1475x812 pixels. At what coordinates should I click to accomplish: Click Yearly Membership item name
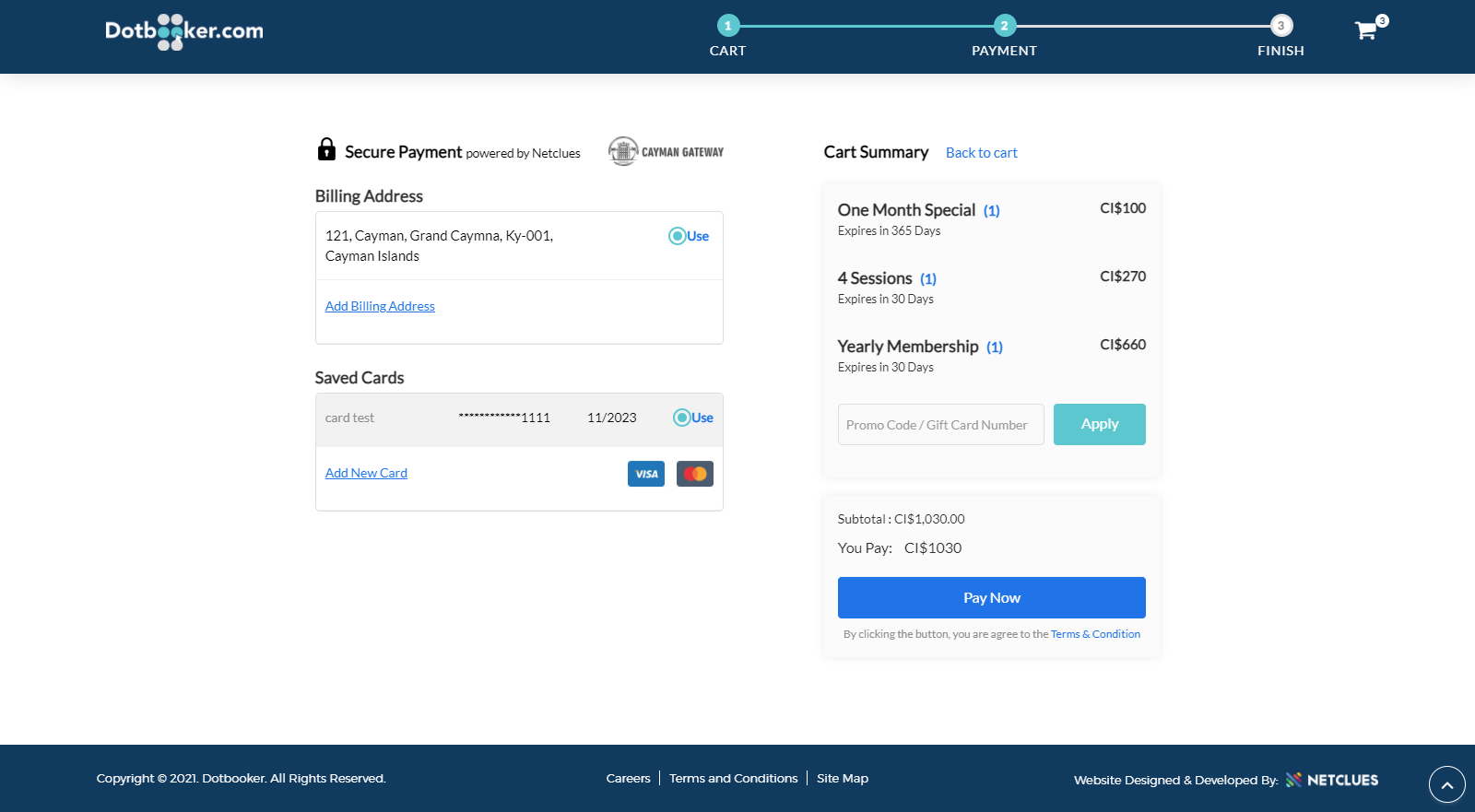point(908,347)
